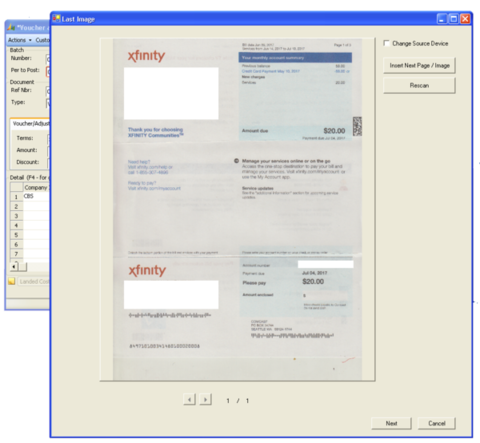Cancel the Last Image dialog

tap(437, 423)
